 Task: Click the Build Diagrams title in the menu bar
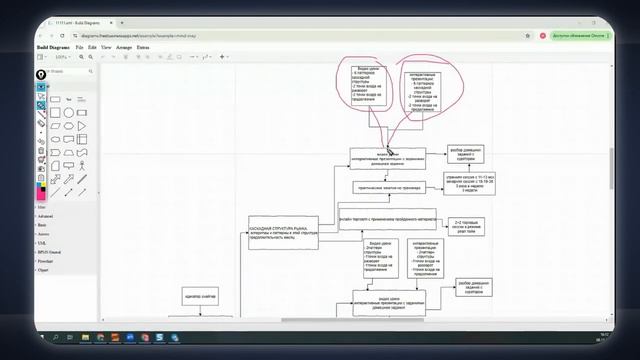(x=53, y=48)
